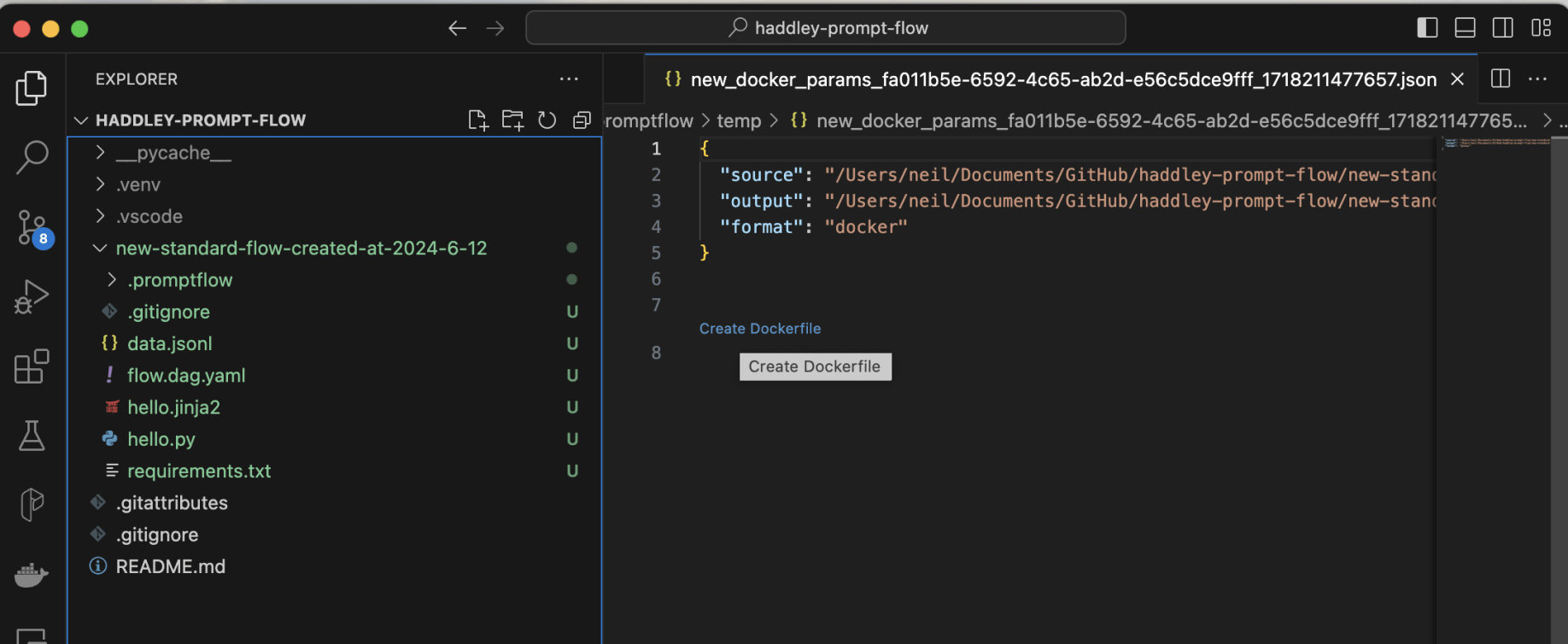The height and width of the screenshot is (644, 1568).
Task: Expand the __pycache__ folder
Action: tap(173, 153)
